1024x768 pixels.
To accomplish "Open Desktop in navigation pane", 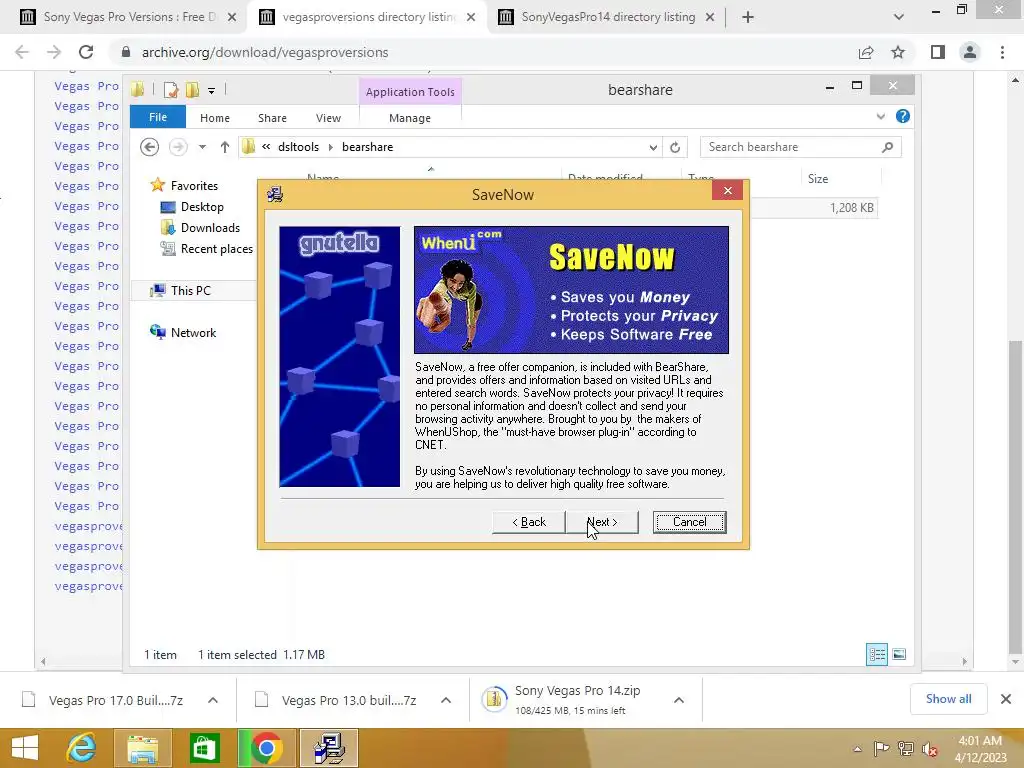I will 202,206.
